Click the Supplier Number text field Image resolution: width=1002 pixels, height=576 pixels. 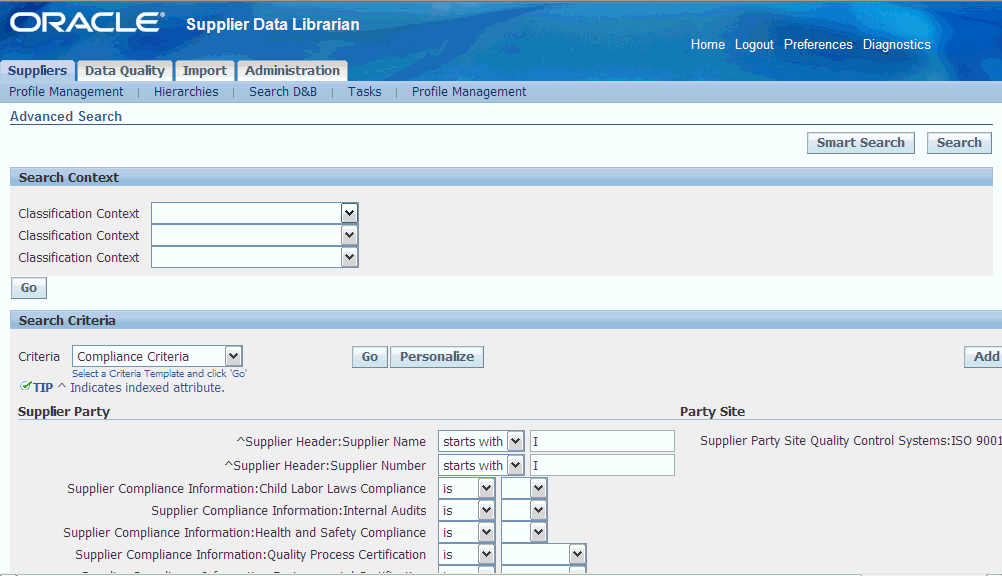602,465
